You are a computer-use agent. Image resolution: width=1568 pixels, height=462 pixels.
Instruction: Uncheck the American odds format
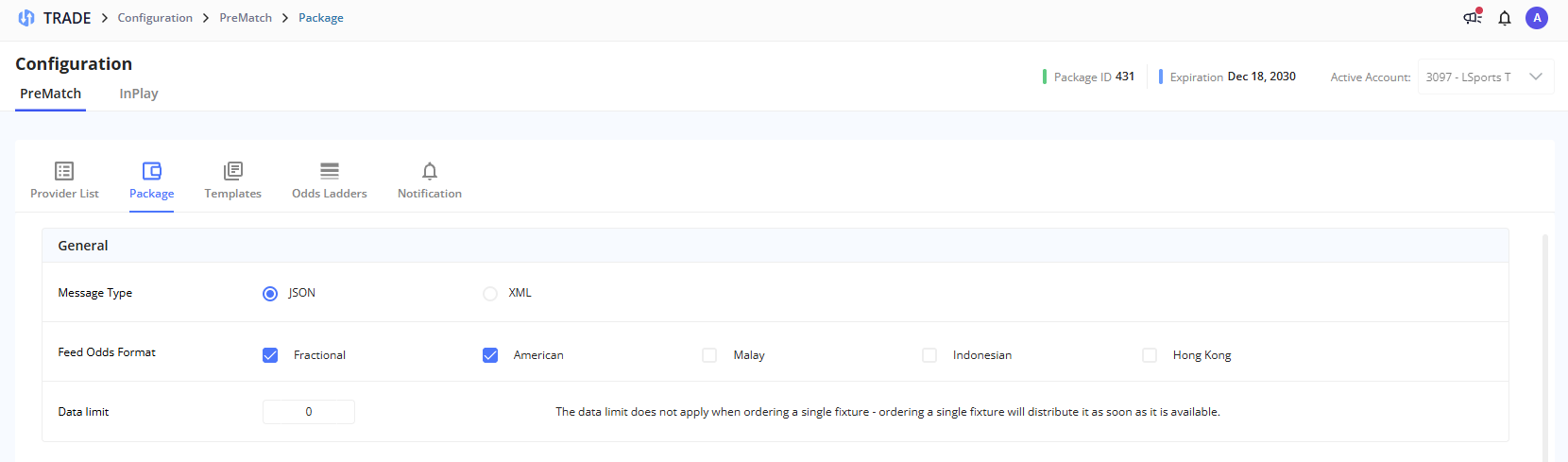pyautogui.click(x=490, y=355)
